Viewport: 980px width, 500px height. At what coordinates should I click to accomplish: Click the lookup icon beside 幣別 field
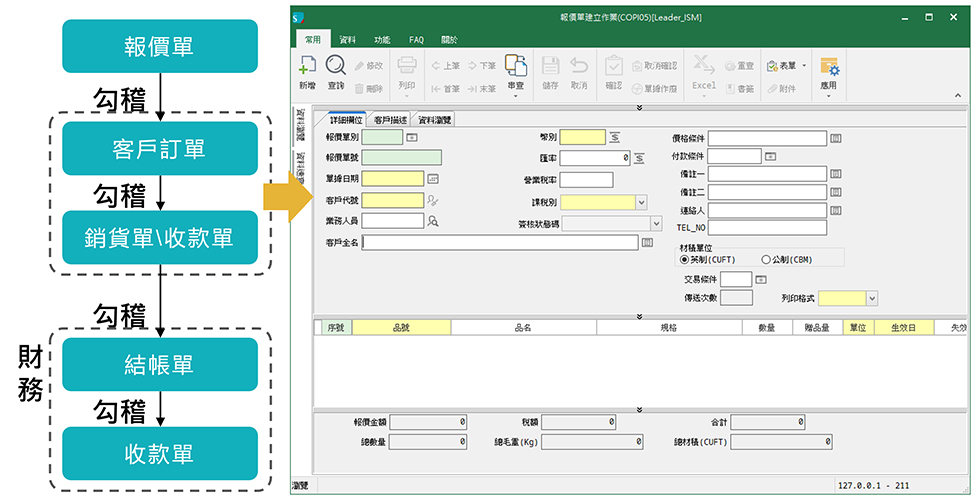point(616,137)
